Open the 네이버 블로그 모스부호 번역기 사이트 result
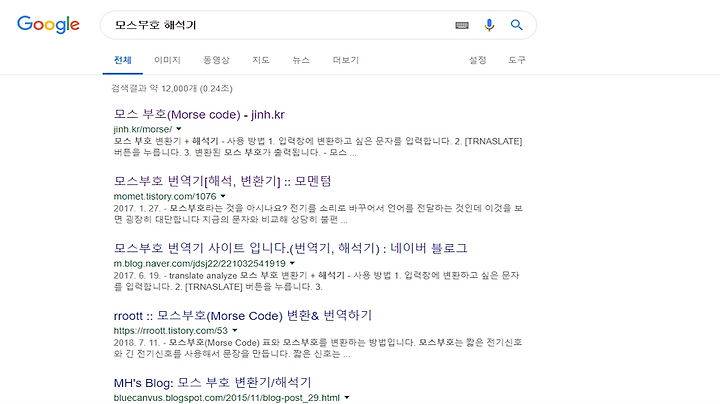Image resolution: width=720 pixels, height=404 pixels. 291,248
